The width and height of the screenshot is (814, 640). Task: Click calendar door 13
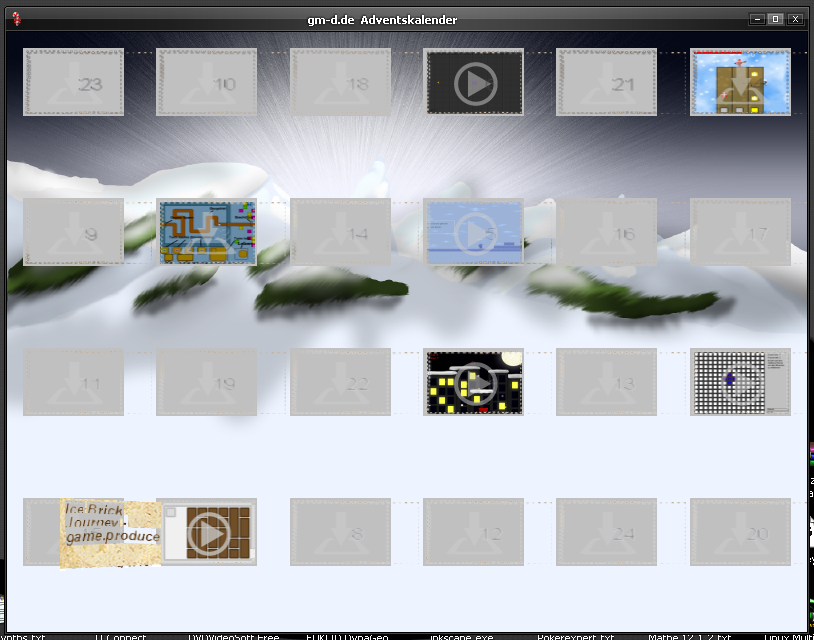tap(606, 382)
